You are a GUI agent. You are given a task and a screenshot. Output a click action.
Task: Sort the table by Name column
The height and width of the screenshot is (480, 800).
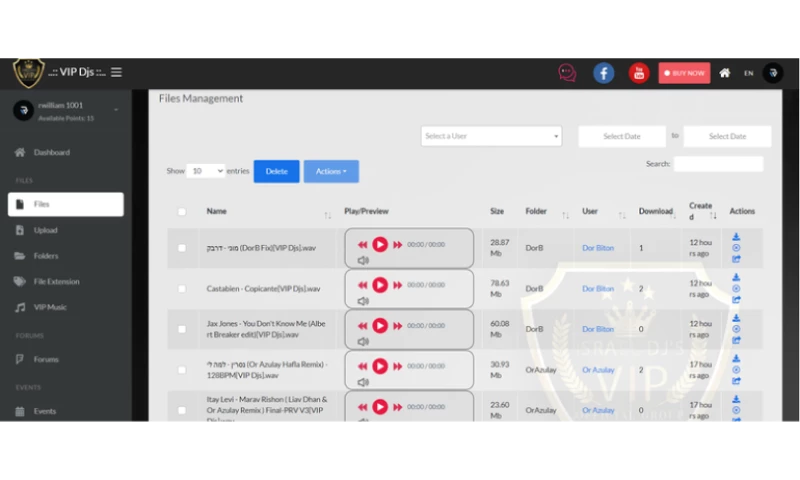(328, 216)
